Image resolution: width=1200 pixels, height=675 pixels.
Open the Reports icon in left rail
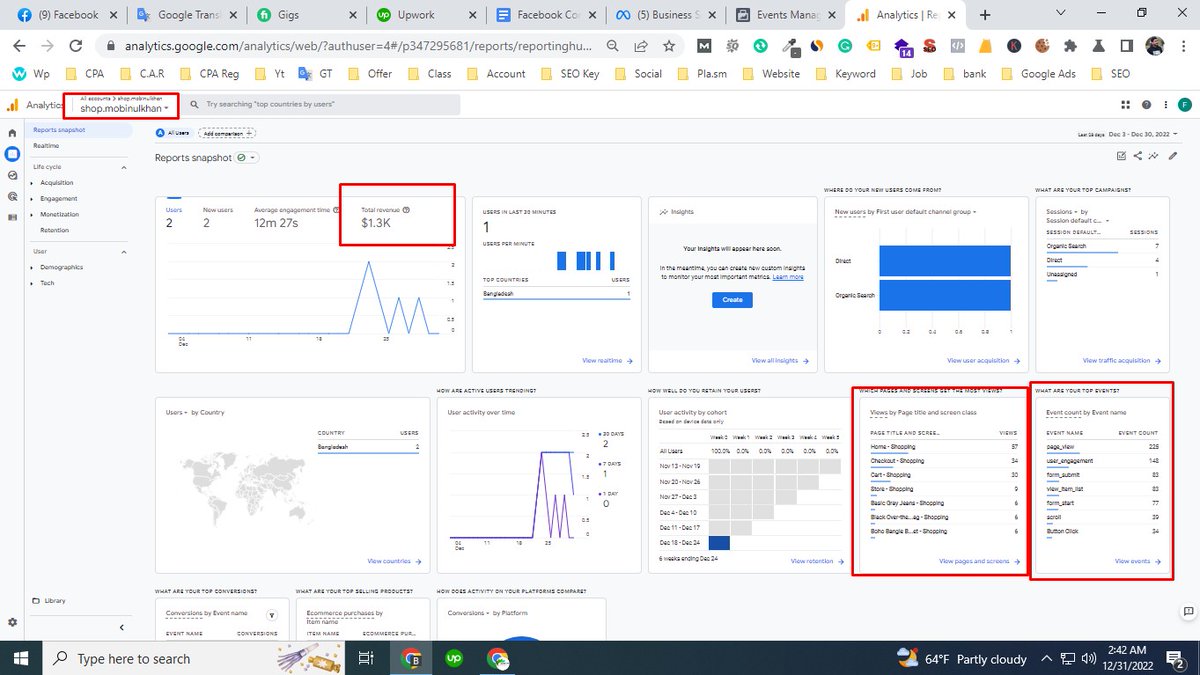pyautogui.click(x=12, y=154)
